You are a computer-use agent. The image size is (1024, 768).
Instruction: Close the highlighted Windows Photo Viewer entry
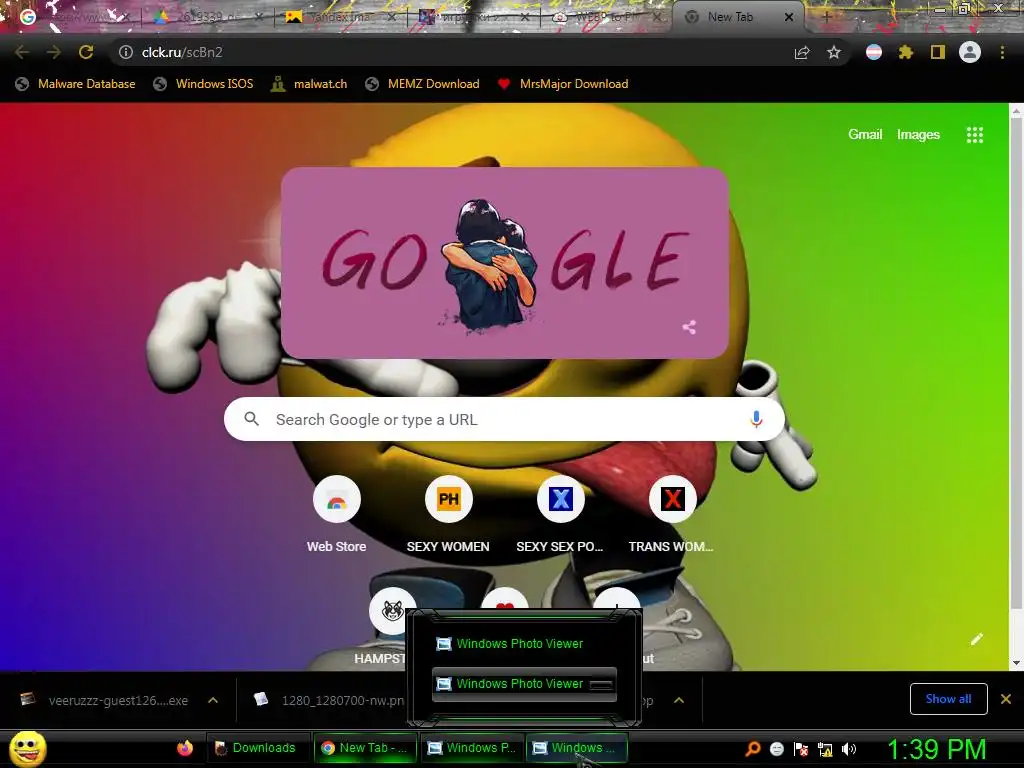click(601, 684)
